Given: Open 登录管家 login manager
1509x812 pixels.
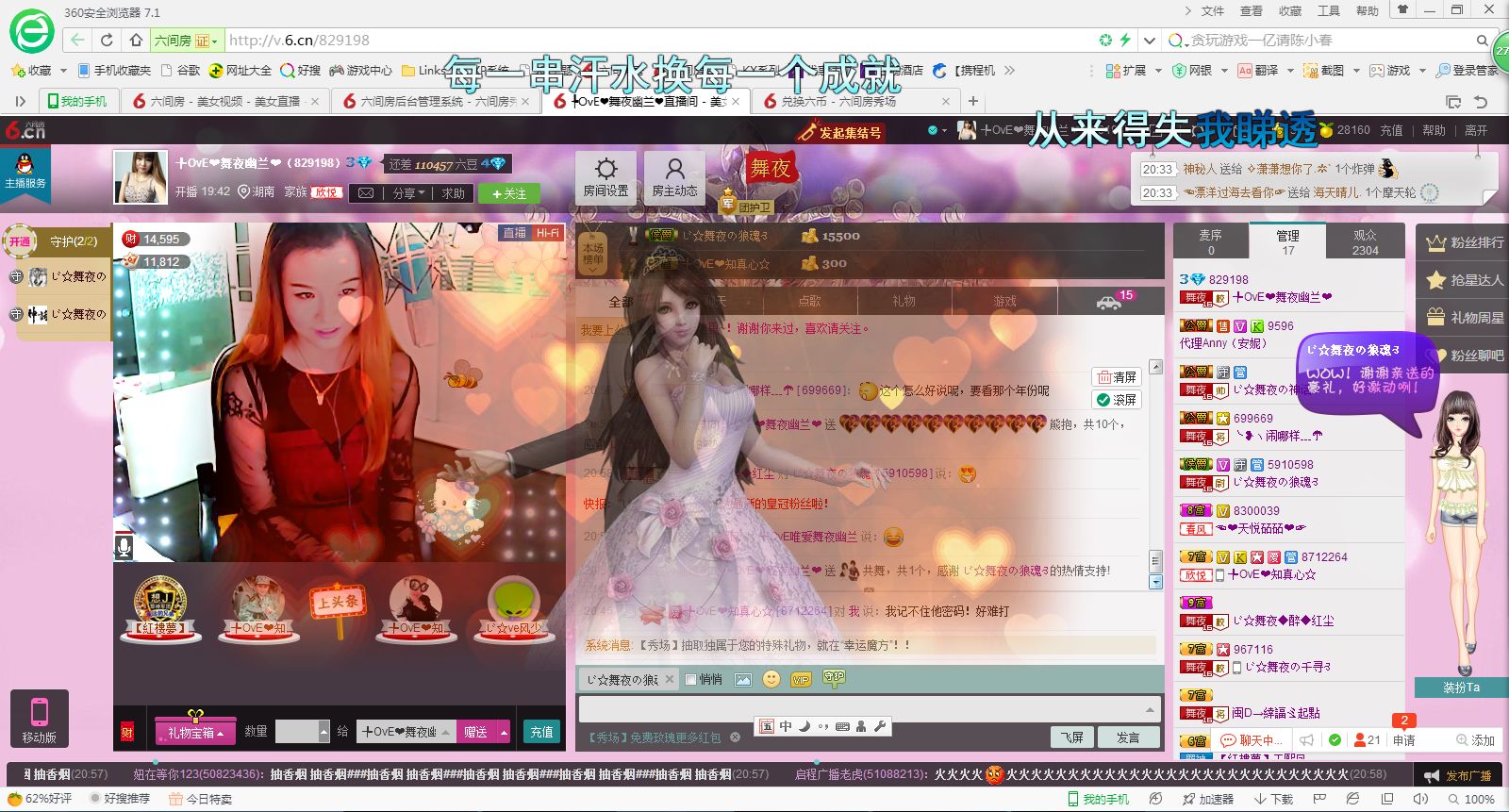Looking at the screenshot, I should pyautogui.click(x=1467, y=71).
